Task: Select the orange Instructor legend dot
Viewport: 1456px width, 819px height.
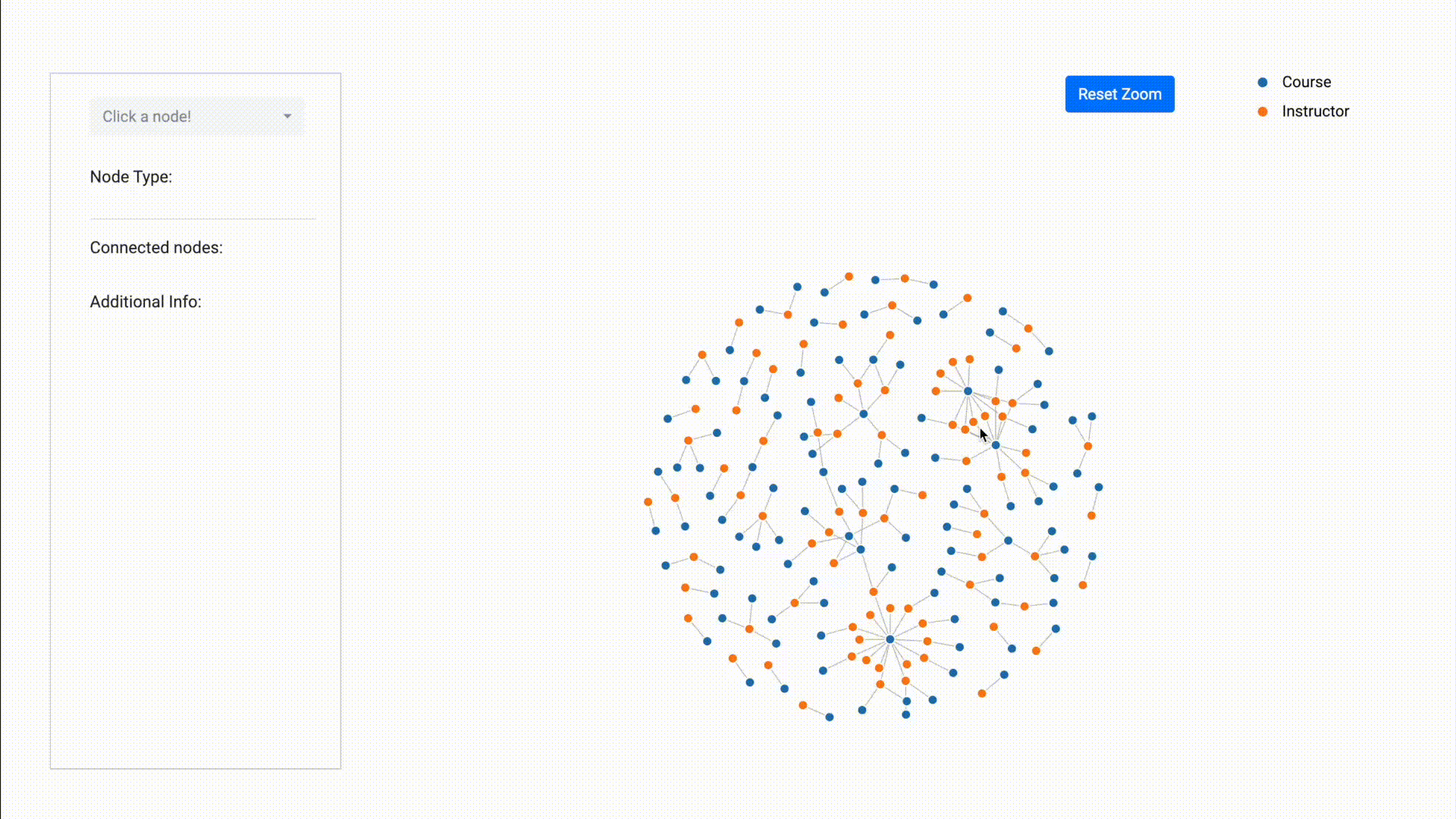Action: click(x=1263, y=111)
